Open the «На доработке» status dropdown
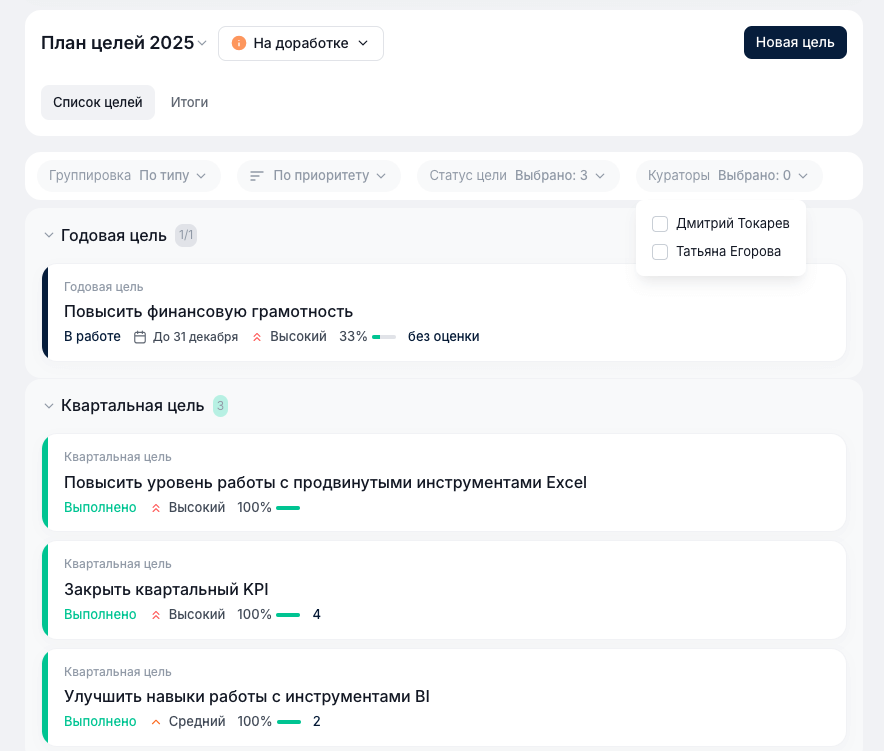Image resolution: width=884 pixels, height=751 pixels. pos(300,42)
